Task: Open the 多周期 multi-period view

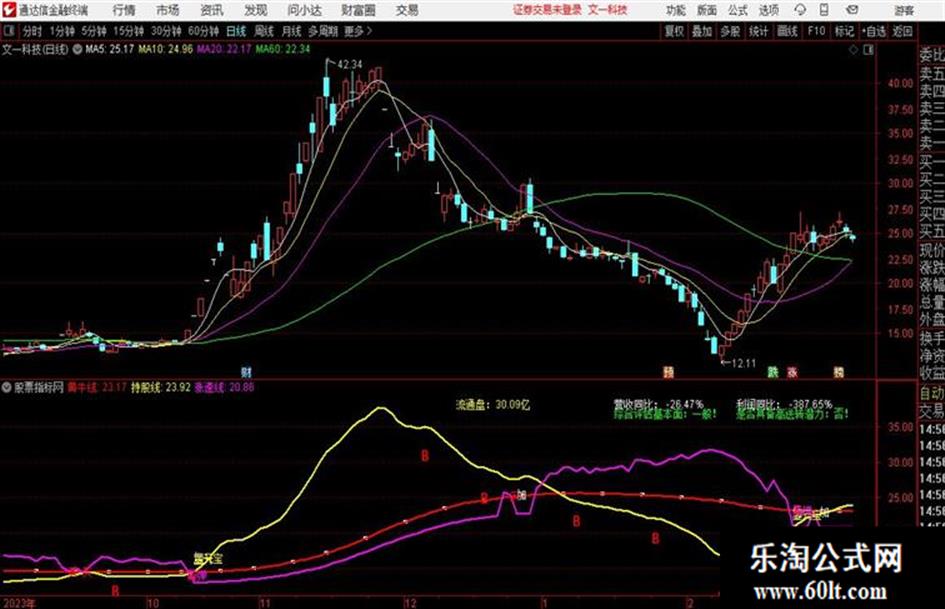Action: [x=323, y=31]
